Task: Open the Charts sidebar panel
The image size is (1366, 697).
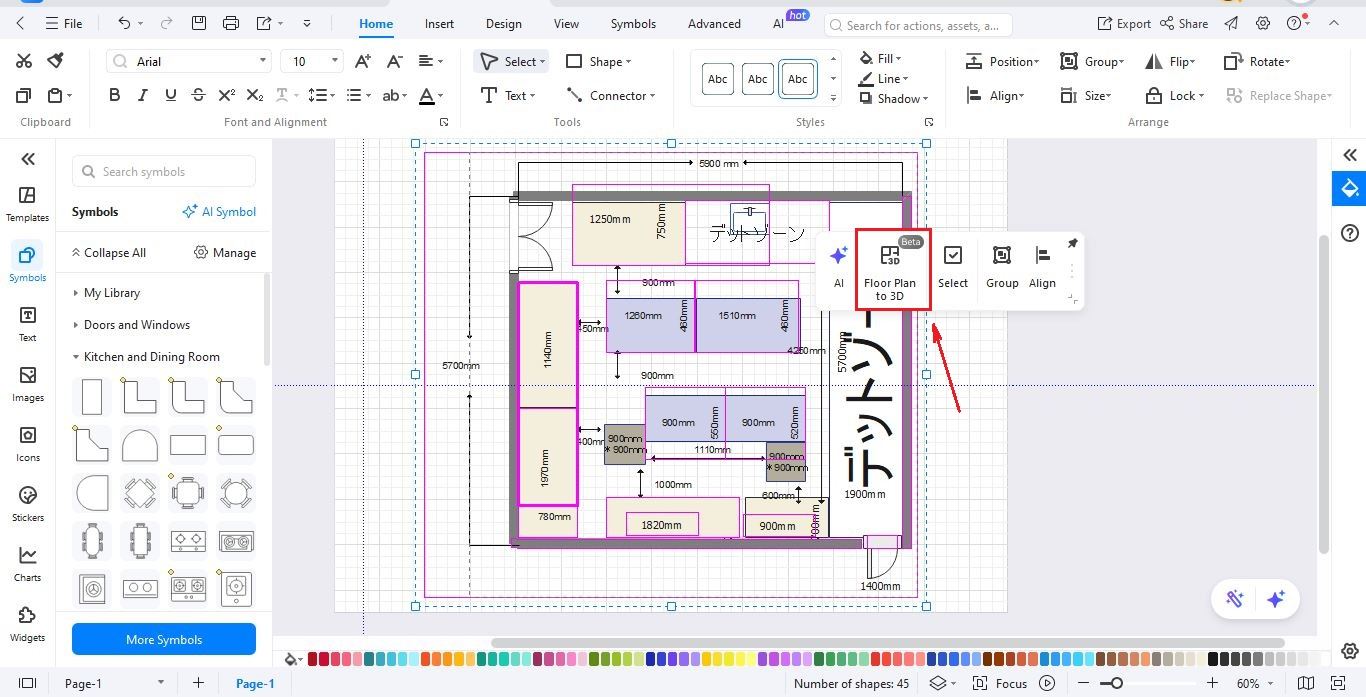Action: pos(27,564)
